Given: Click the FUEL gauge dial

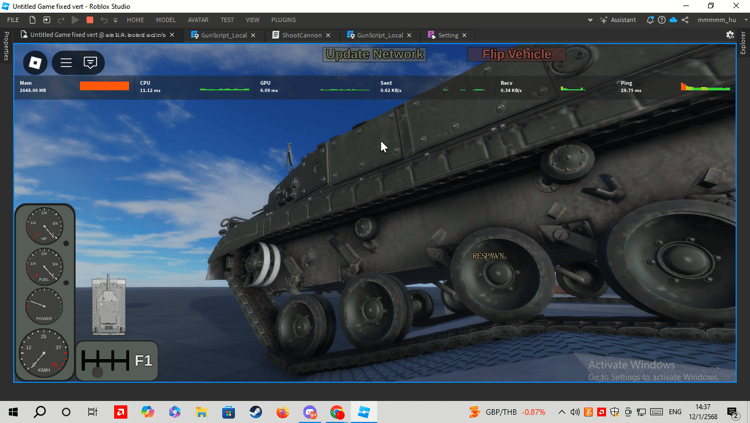Looking at the screenshot, I should [x=44, y=266].
